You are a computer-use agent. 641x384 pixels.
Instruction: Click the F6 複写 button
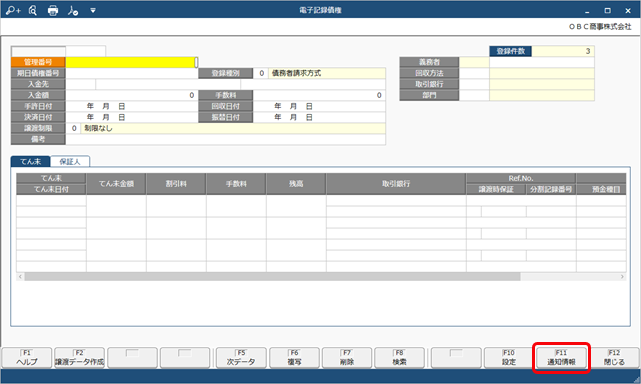[x=294, y=358]
